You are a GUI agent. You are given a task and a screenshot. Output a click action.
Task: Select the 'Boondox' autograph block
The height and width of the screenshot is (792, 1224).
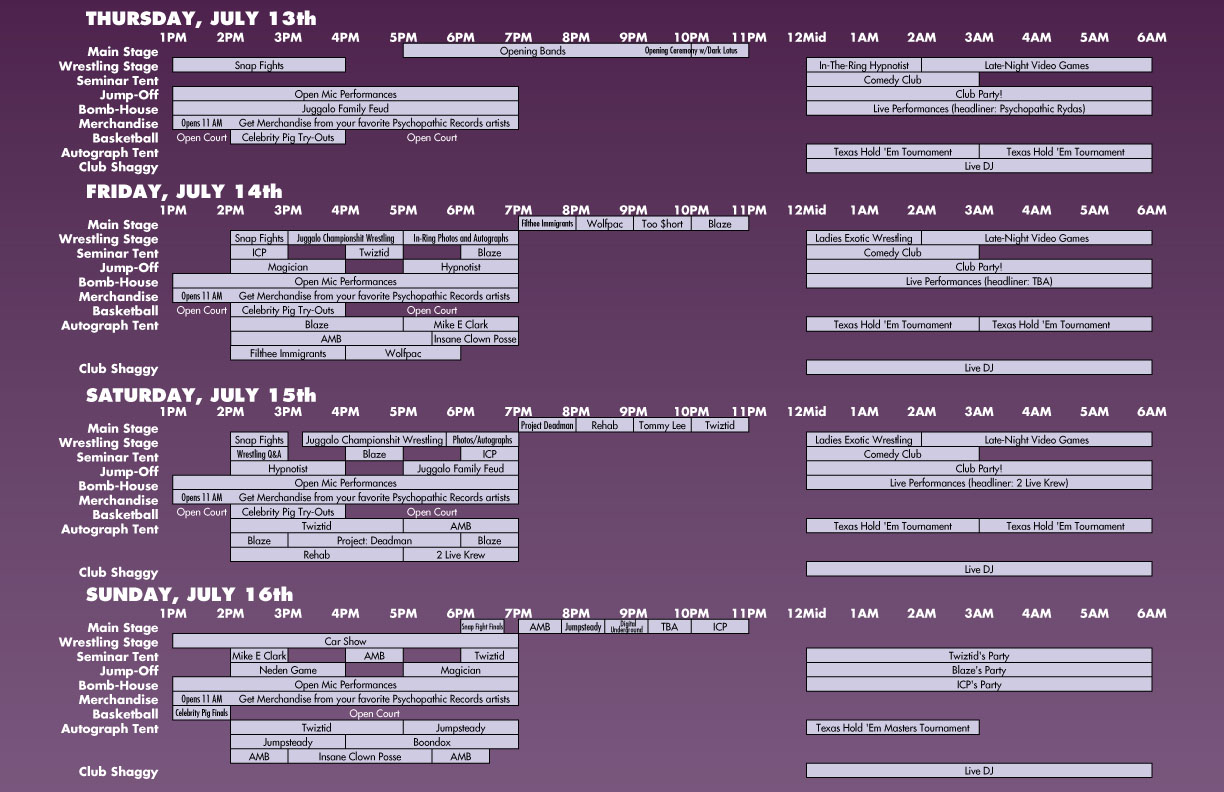[x=432, y=742]
